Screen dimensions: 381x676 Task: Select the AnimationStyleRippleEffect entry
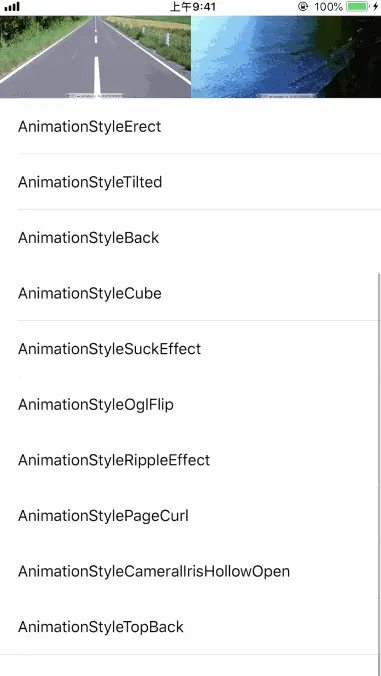(190, 460)
